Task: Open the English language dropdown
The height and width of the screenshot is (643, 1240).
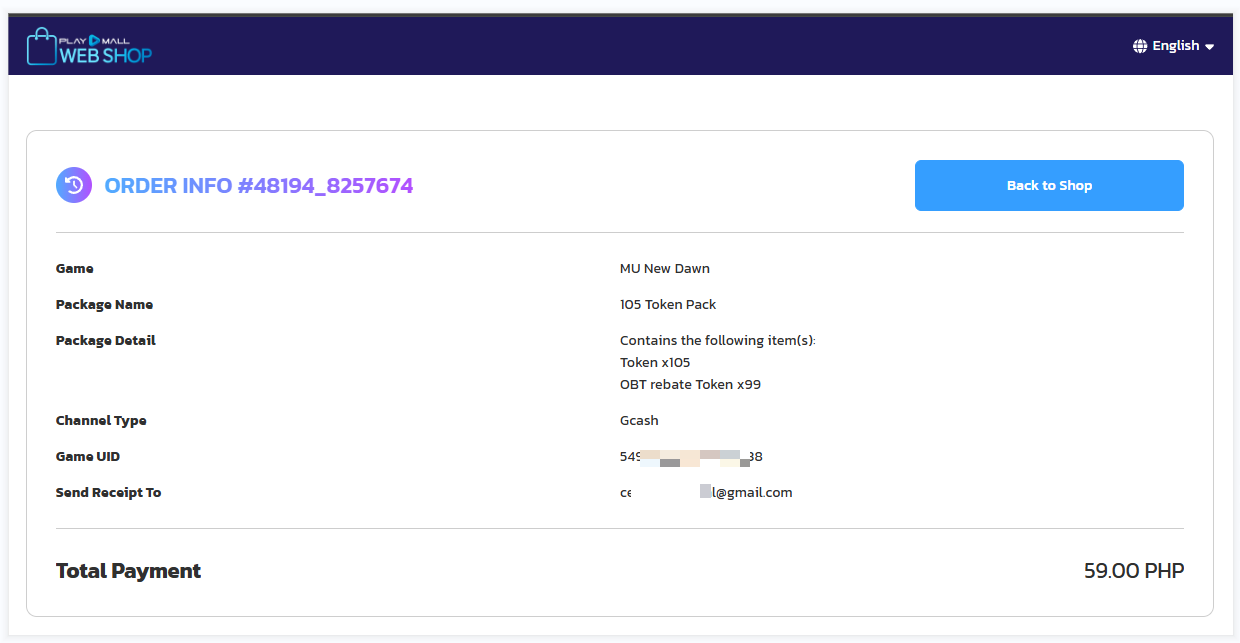Action: coord(1174,46)
